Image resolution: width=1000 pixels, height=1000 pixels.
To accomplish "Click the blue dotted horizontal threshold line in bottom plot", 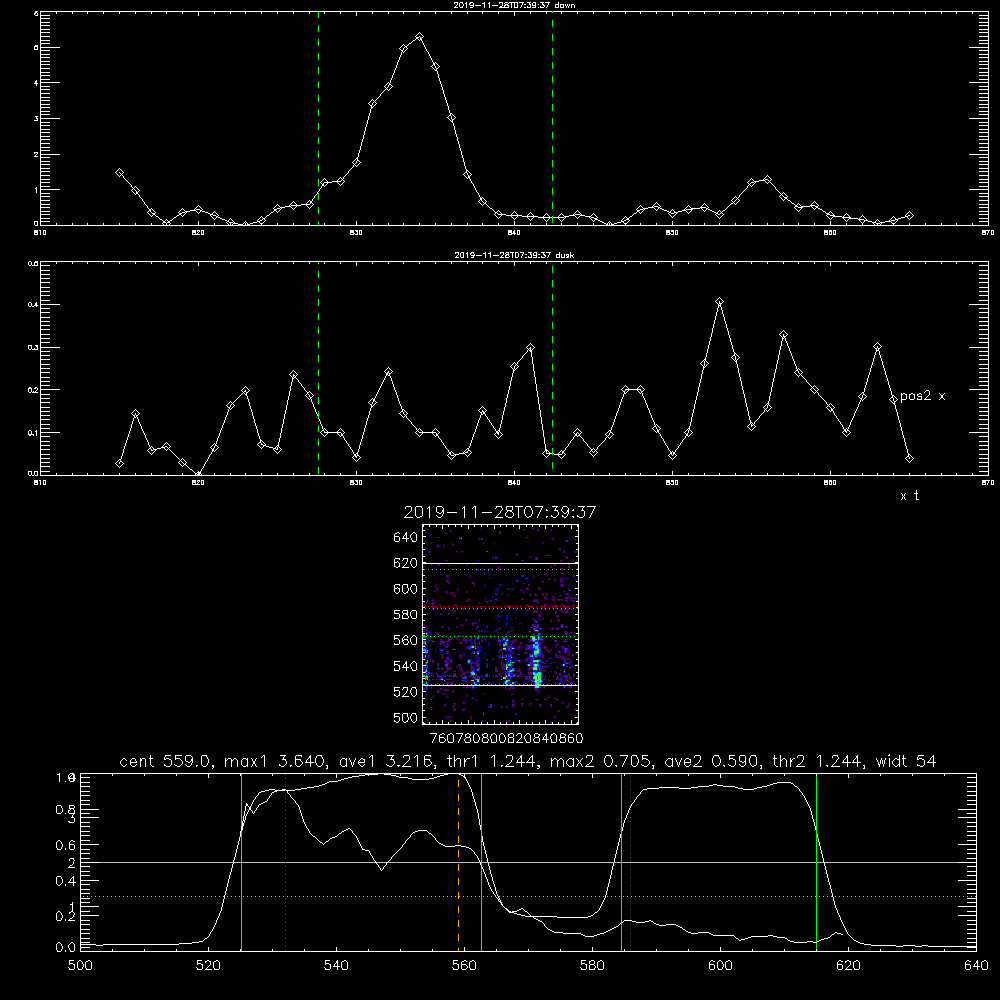I will pyautogui.click(x=528, y=897).
